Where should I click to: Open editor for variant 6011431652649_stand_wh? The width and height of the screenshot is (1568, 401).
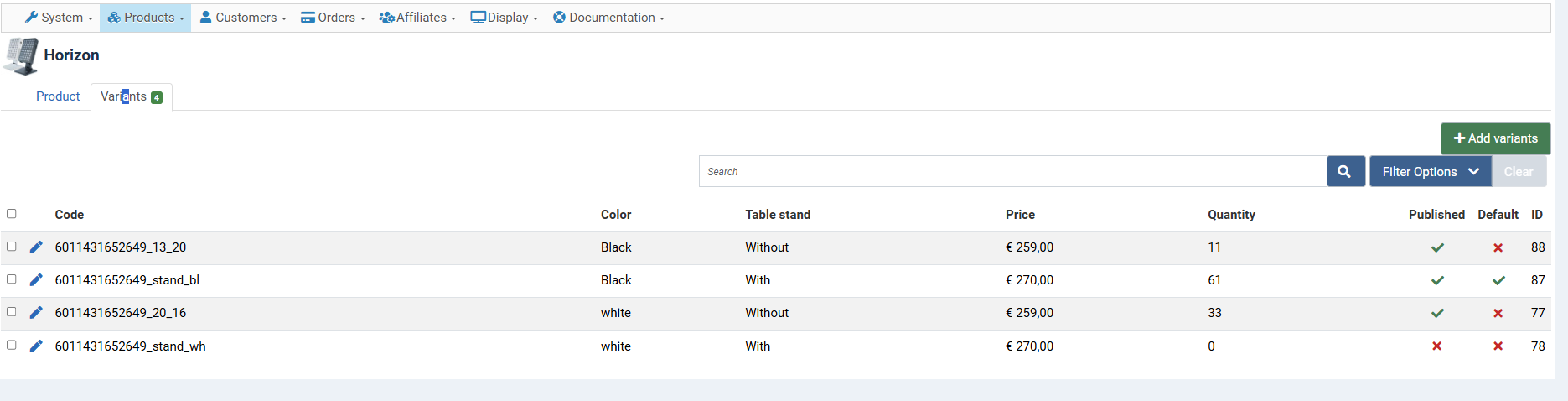click(x=36, y=346)
